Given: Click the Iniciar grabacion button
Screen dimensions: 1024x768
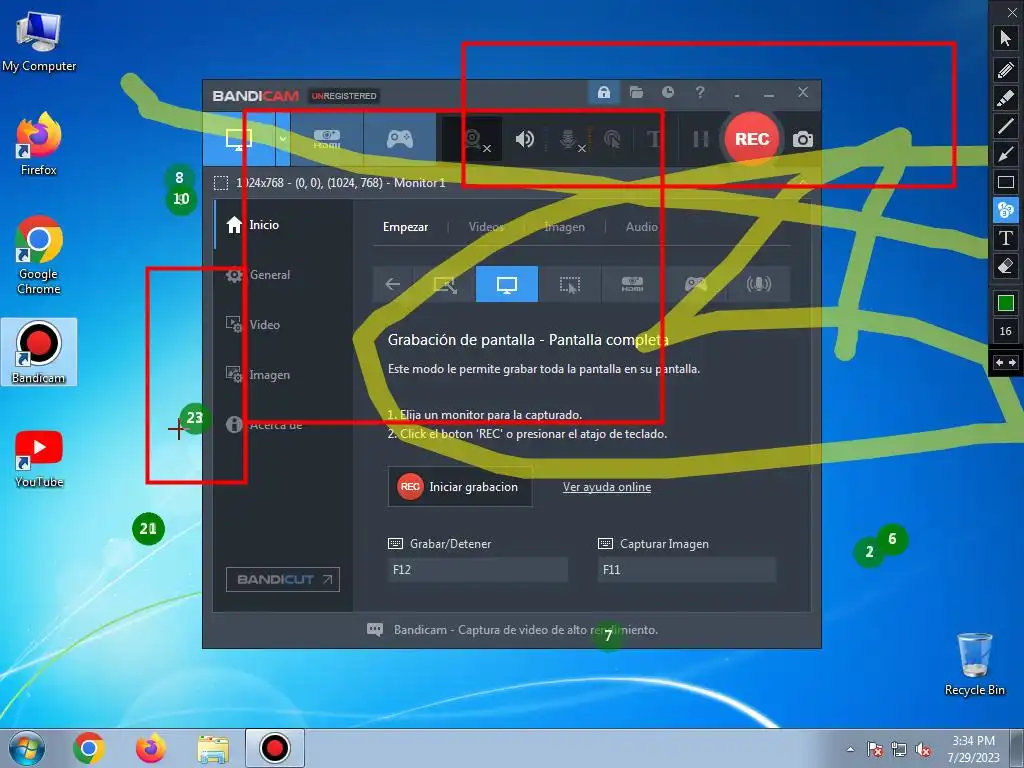Looking at the screenshot, I should (x=460, y=487).
